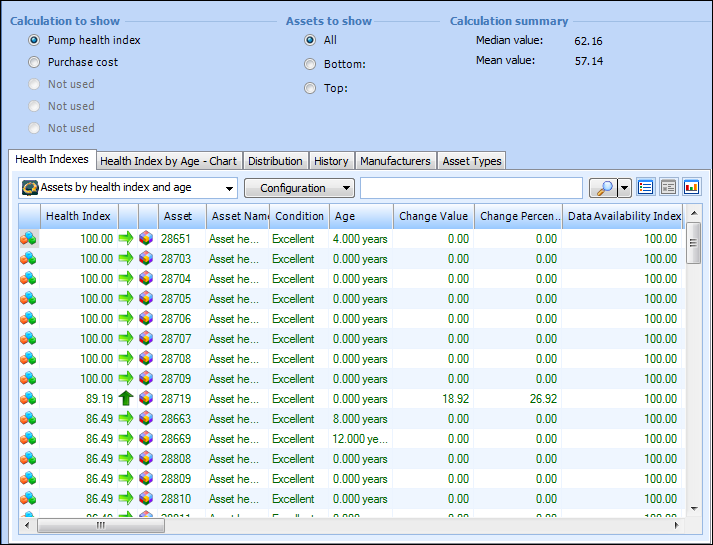
Task: Click the Condition column header
Action: click(x=299, y=216)
